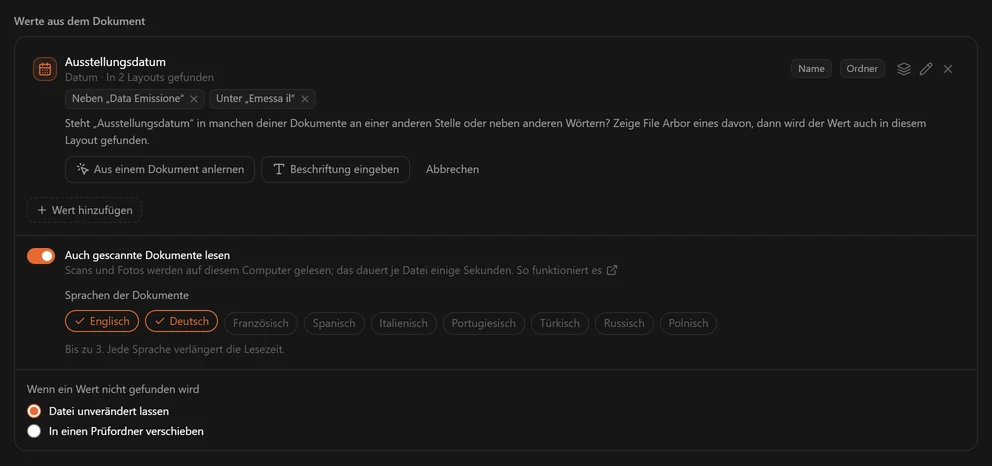Click 'Bis zu 3. Jede Sprache' hint text
This screenshot has width=992, height=466.
(175, 349)
